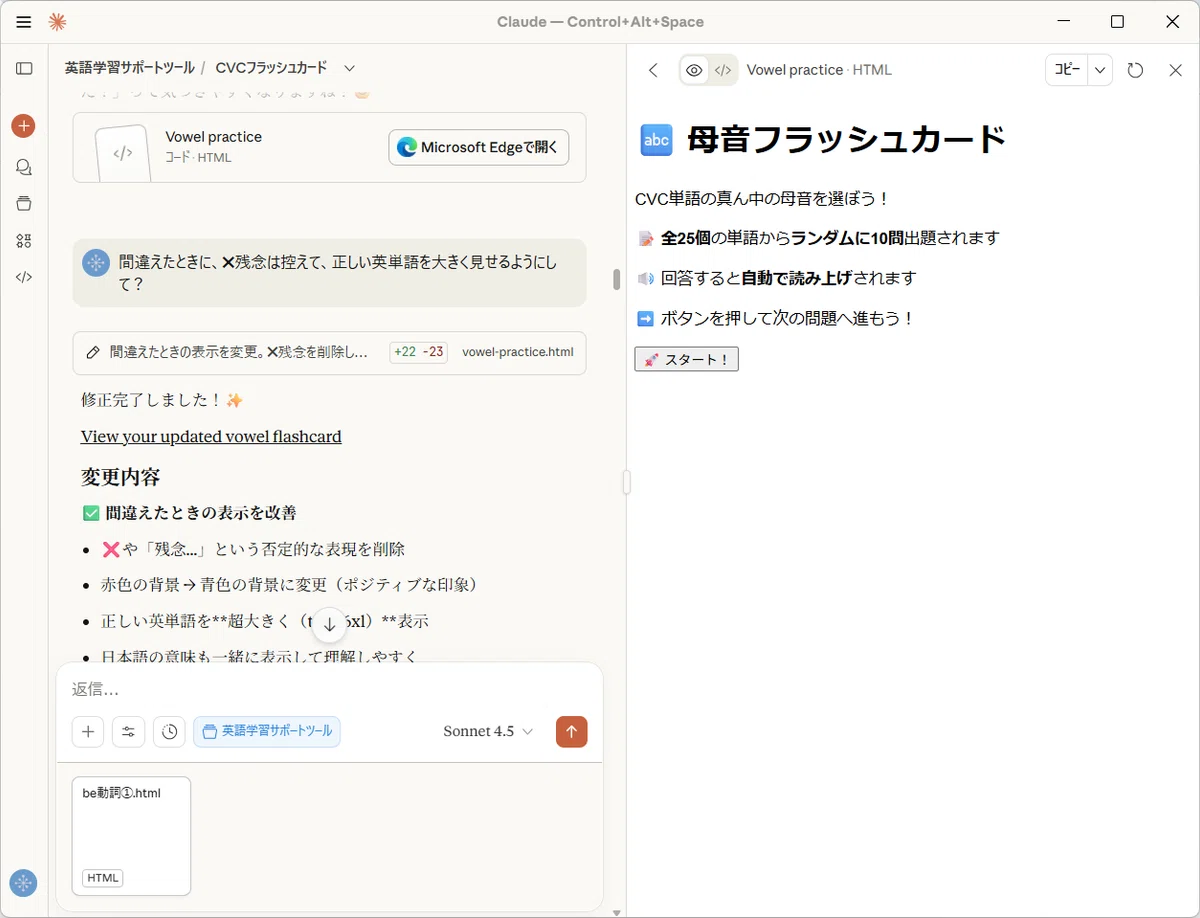Open the projects icon in sidebar
This screenshot has width=1200, height=918.
[x=24, y=204]
